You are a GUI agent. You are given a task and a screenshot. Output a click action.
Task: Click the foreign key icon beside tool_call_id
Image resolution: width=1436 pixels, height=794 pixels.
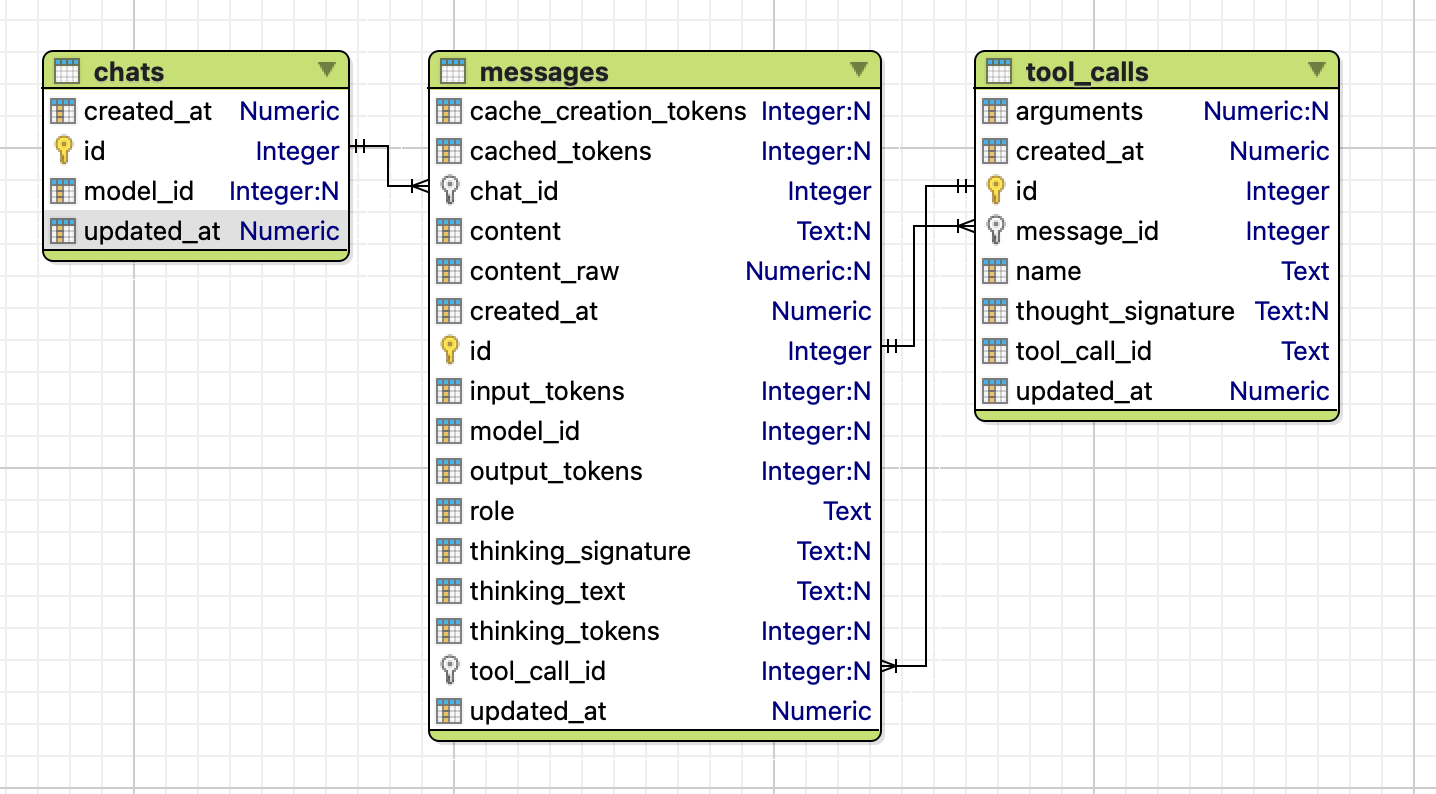[450, 670]
